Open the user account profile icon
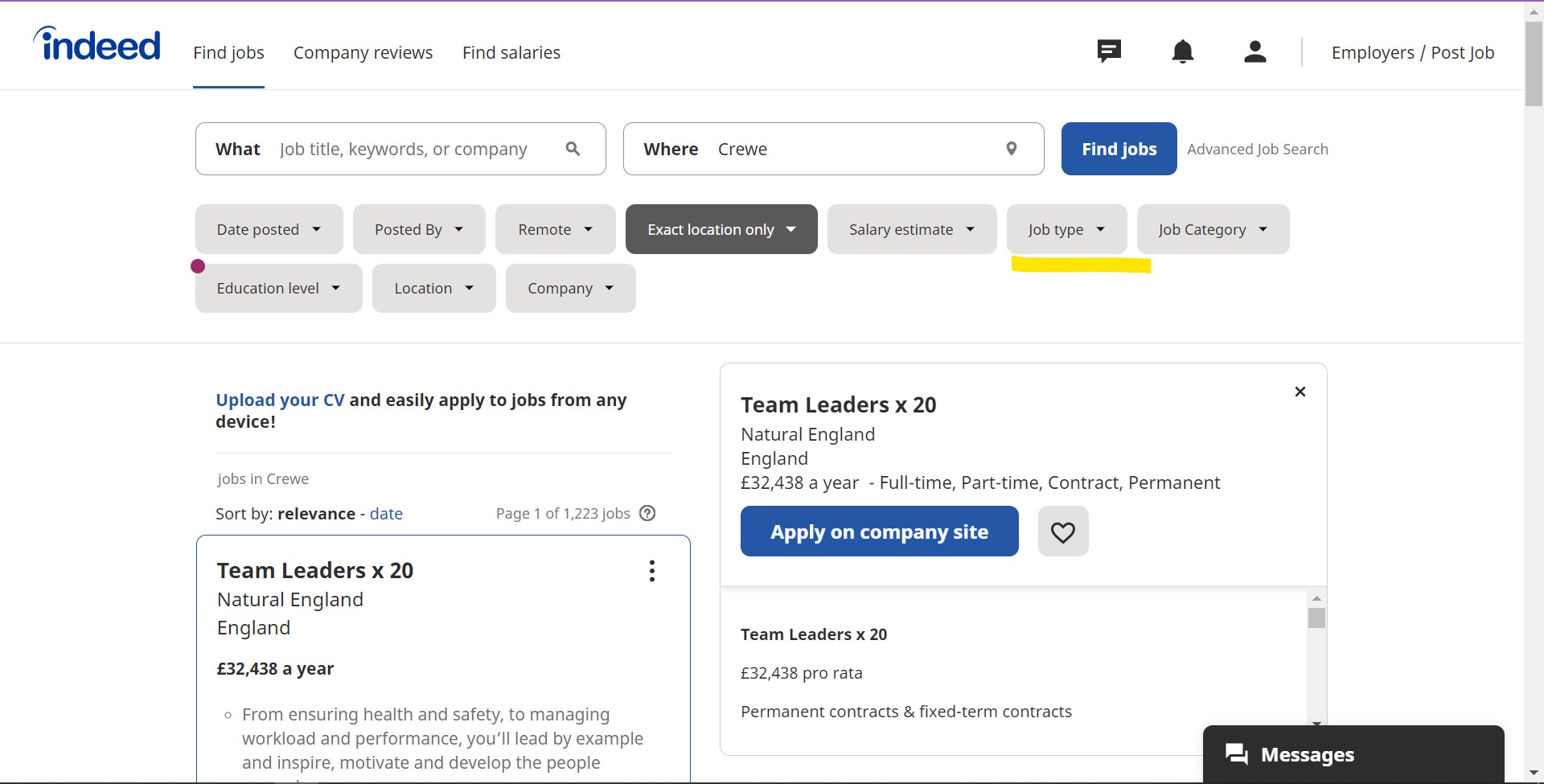Viewport: 1544px width, 784px height. tap(1254, 52)
